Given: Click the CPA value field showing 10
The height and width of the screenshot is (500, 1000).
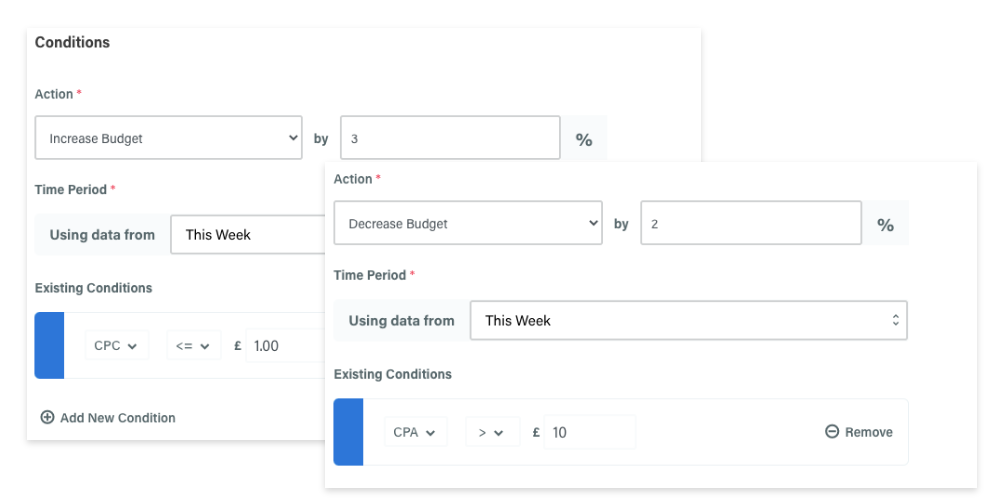Looking at the screenshot, I should [x=590, y=432].
